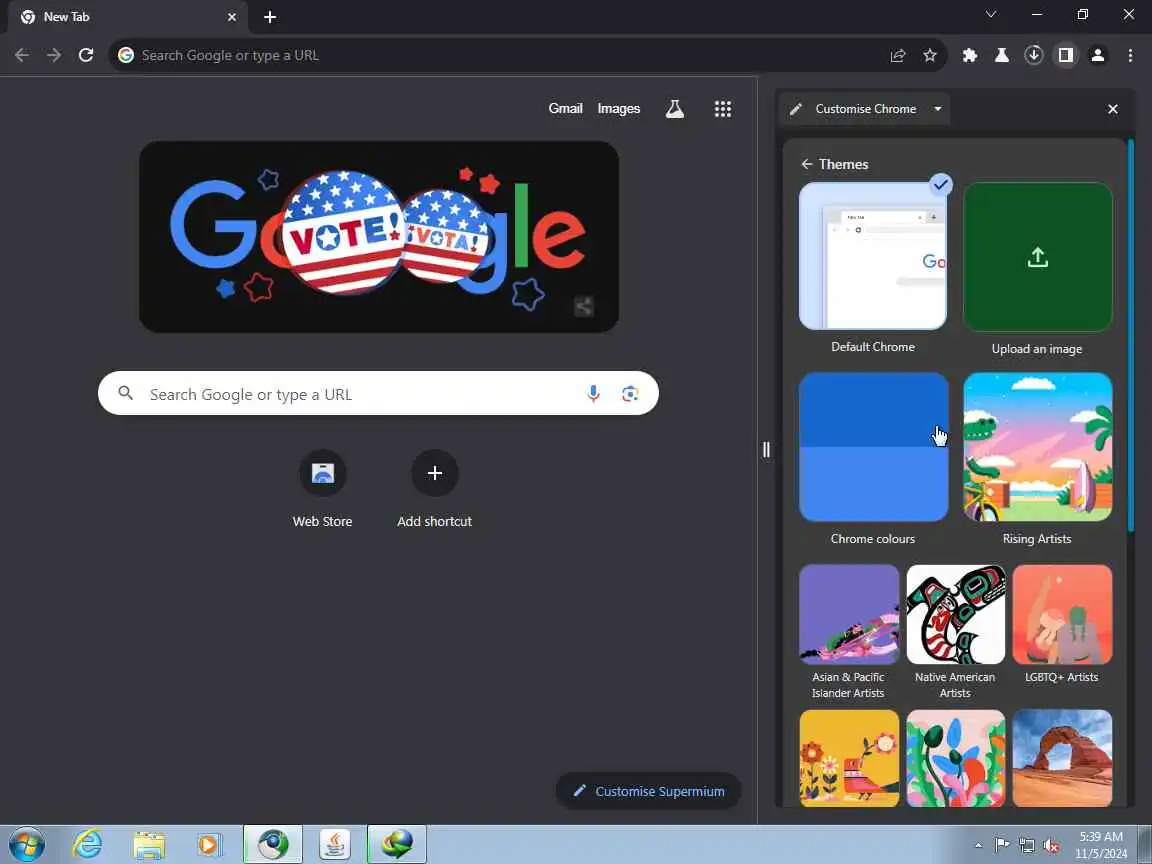Open Asian & Pacific Islander Artists collection
This screenshot has width=1152, height=864.
coord(849,614)
